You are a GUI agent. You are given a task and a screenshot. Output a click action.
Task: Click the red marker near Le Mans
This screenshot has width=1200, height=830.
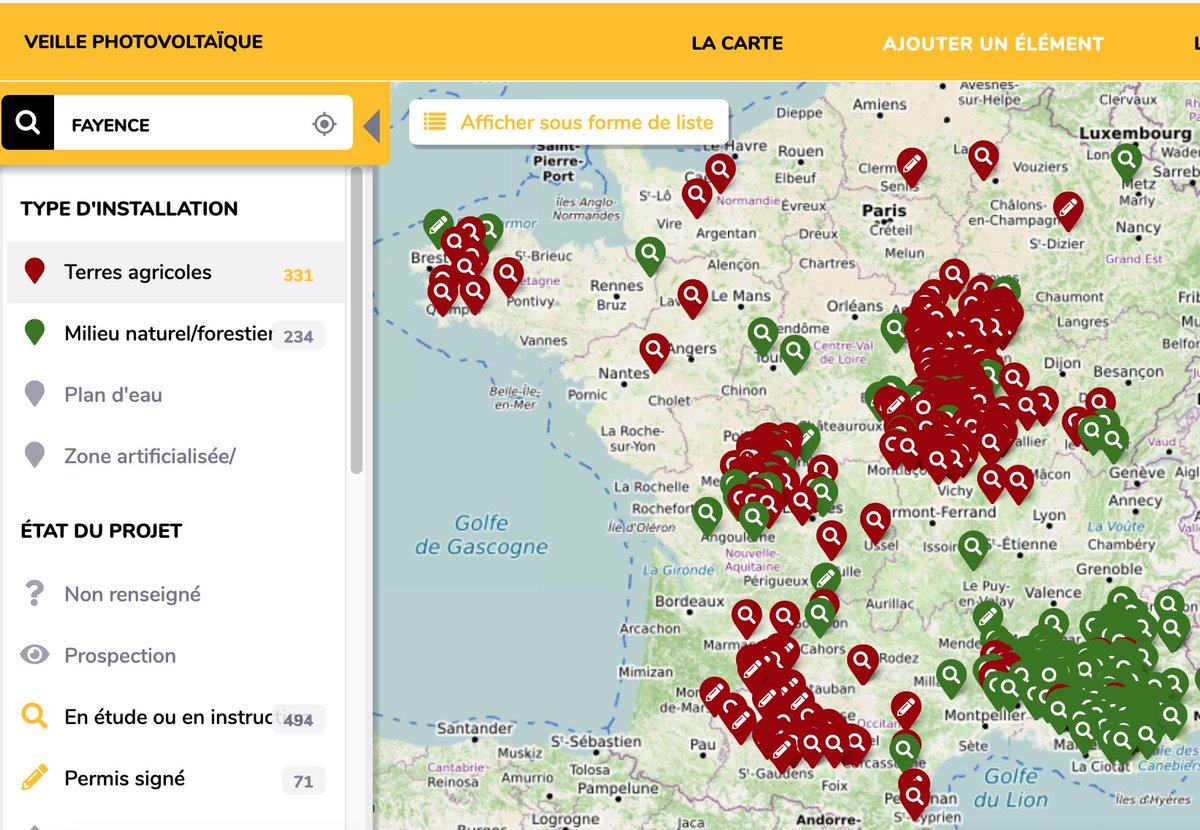pos(692,298)
